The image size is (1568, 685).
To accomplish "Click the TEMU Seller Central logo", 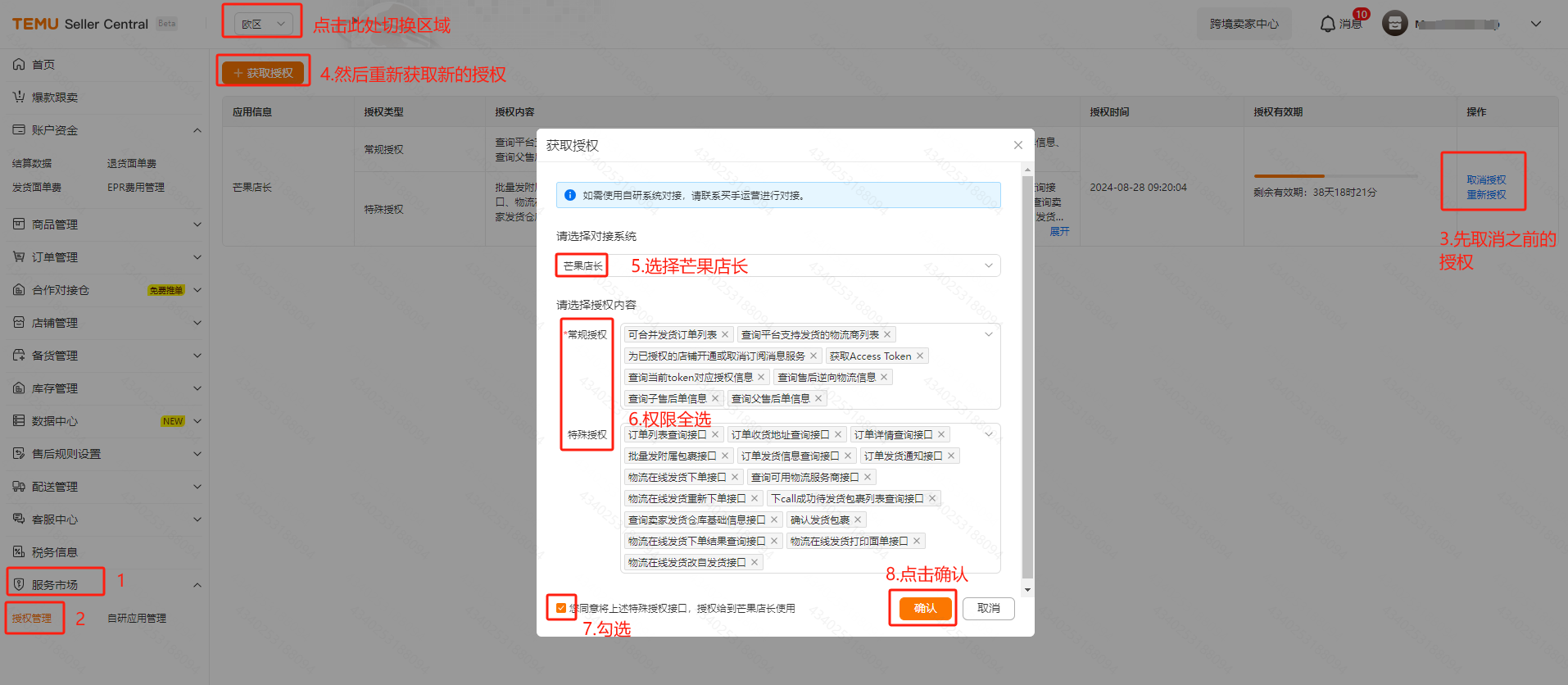I will tap(80, 24).
